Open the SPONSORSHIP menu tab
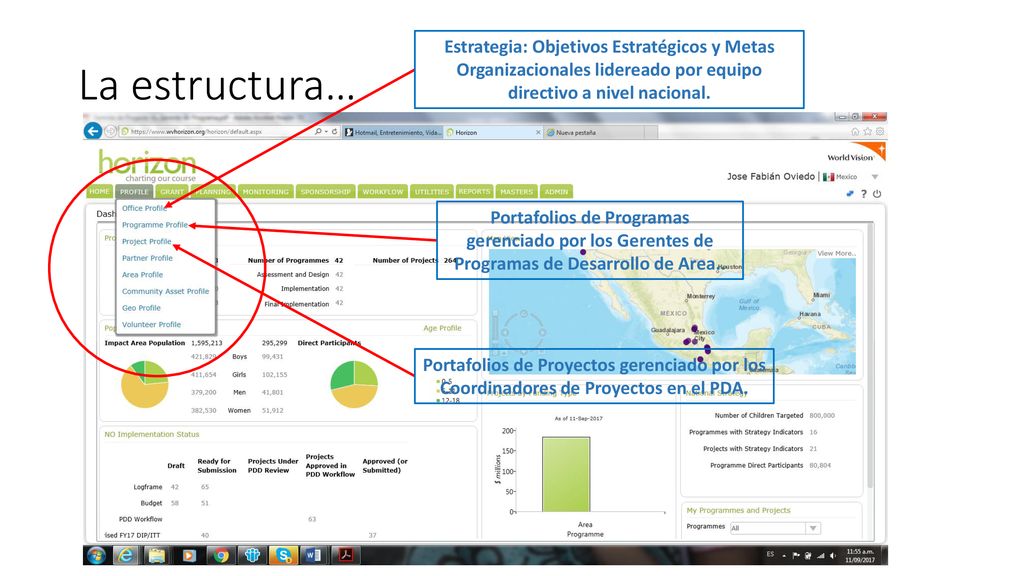Screen dimensions: 1024x576 pyautogui.click(x=325, y=192)
